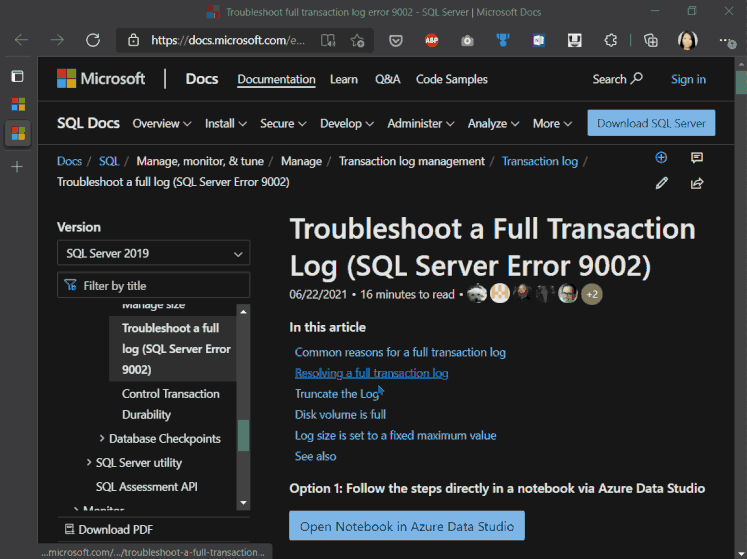Click the camera extension icon
747x559 pixels.
coord(467,41)
